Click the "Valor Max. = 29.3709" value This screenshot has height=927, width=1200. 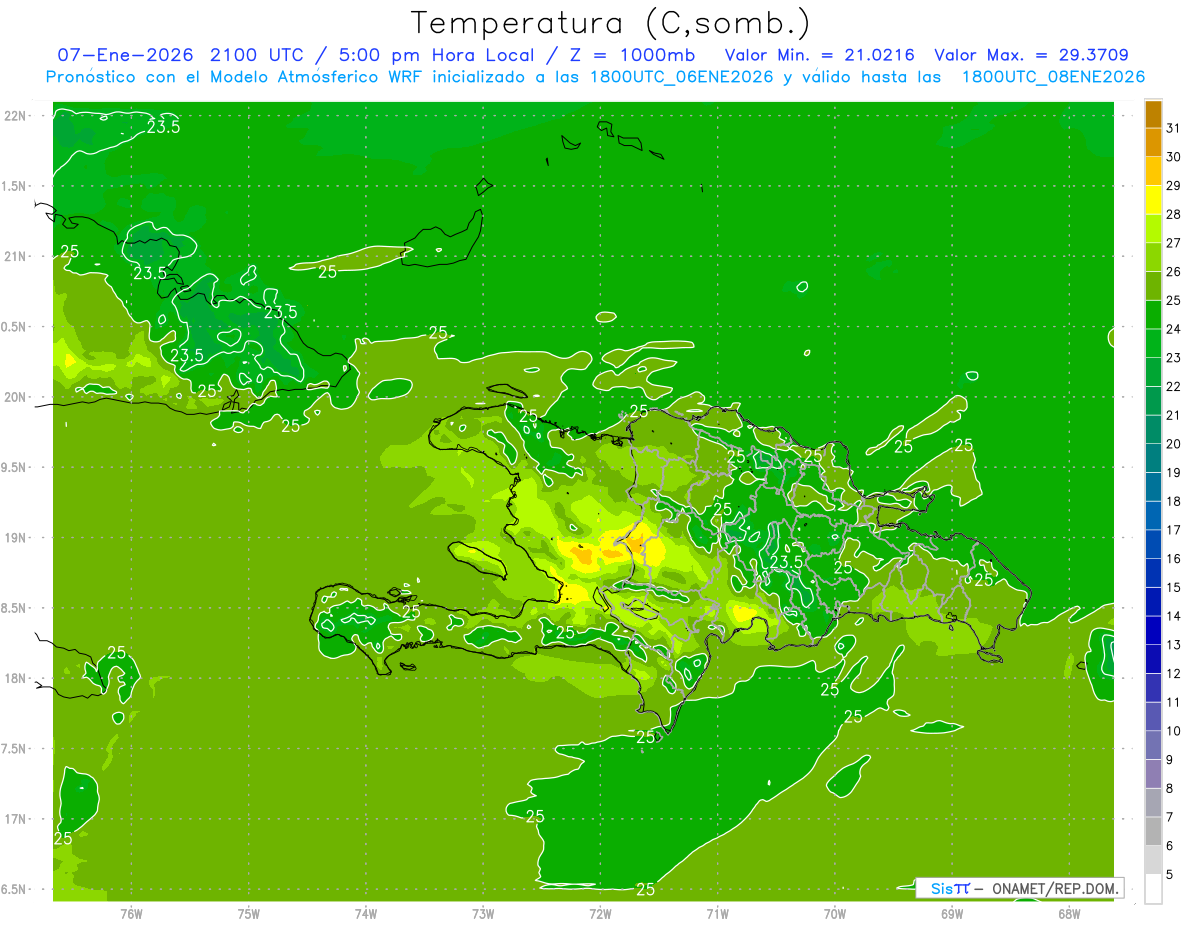coord(1031,55)
